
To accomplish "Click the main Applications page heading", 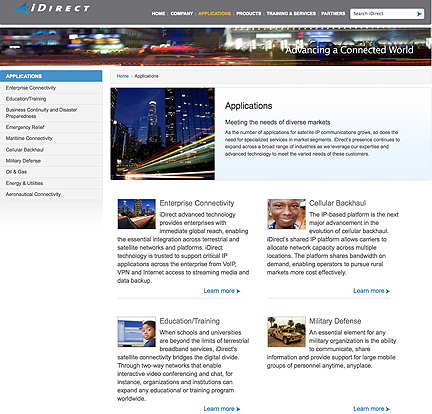I will pyautogui.click(x=248, y=106).
